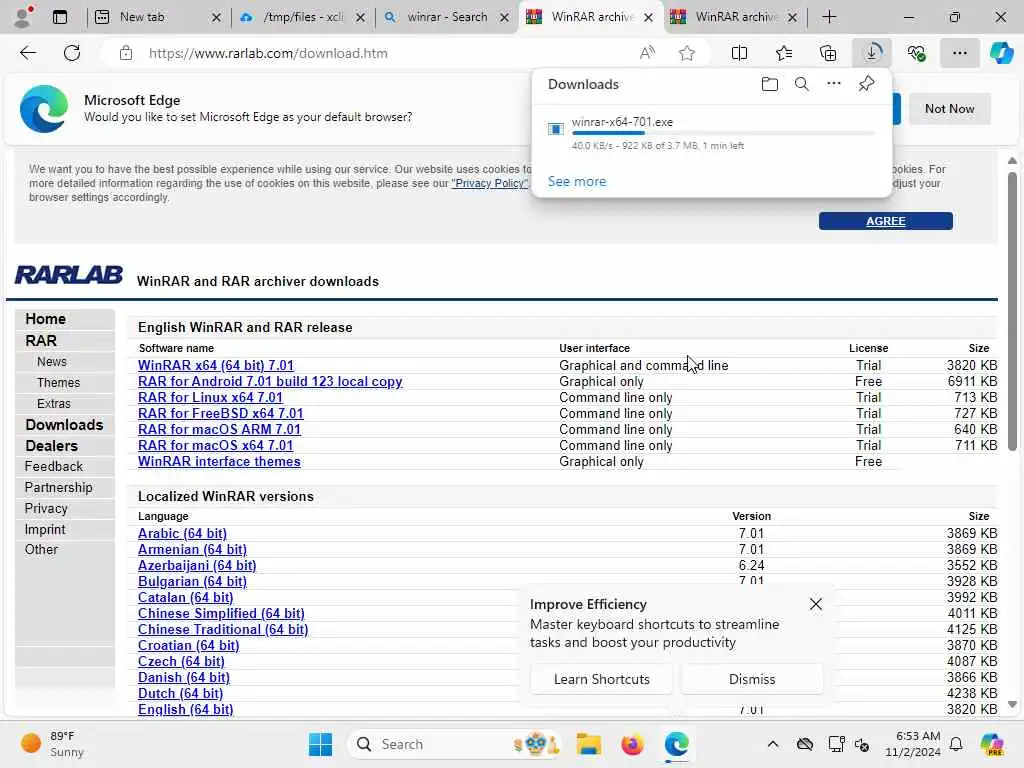
Task: Open the browser profile icon
Action: point(23,17)
